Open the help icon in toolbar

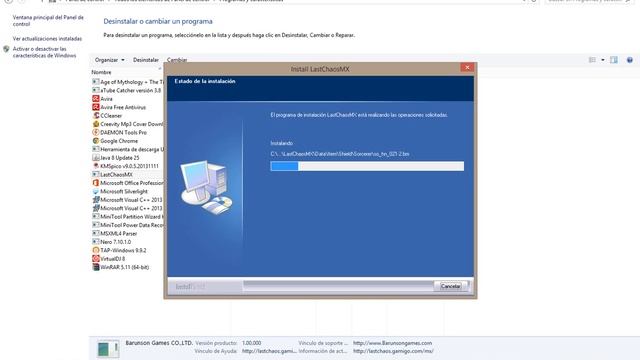point(630,60)
